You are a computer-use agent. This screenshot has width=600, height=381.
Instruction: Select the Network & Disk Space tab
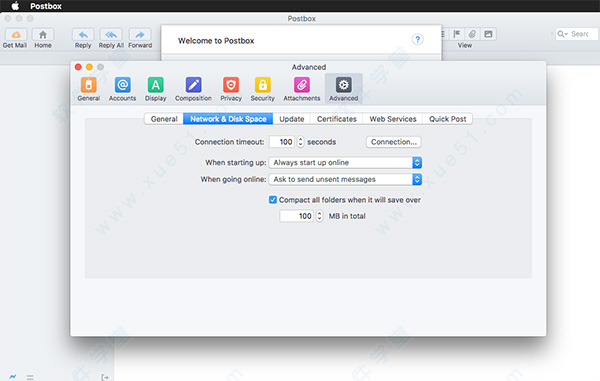pyautogui.click(x=228, y=119)
